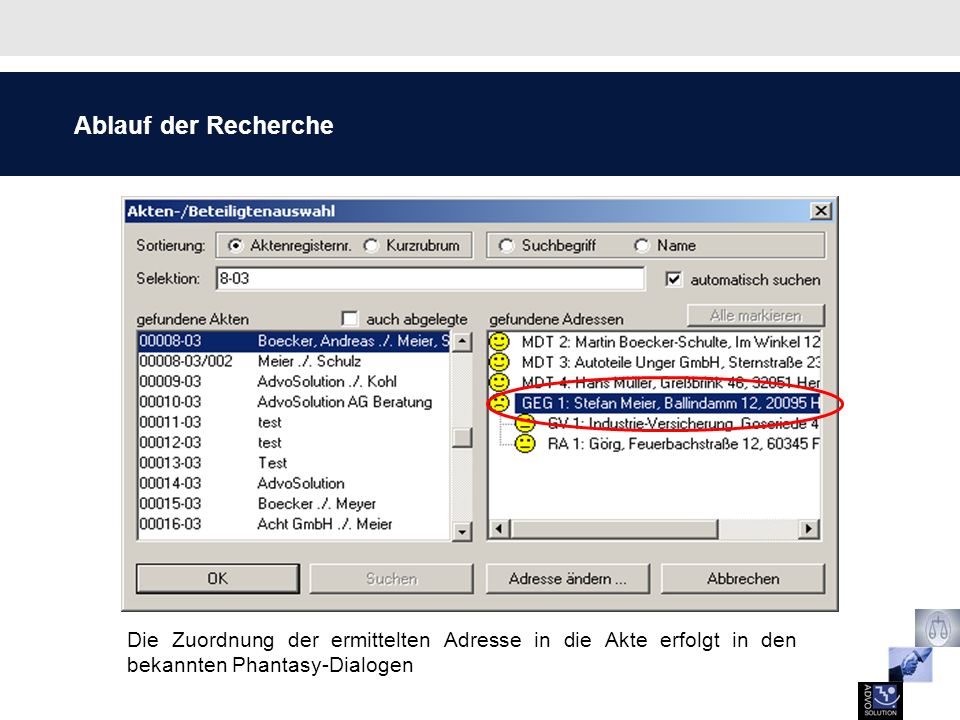
Task: Select file 00013-03 Test
Action: (294, 463)
